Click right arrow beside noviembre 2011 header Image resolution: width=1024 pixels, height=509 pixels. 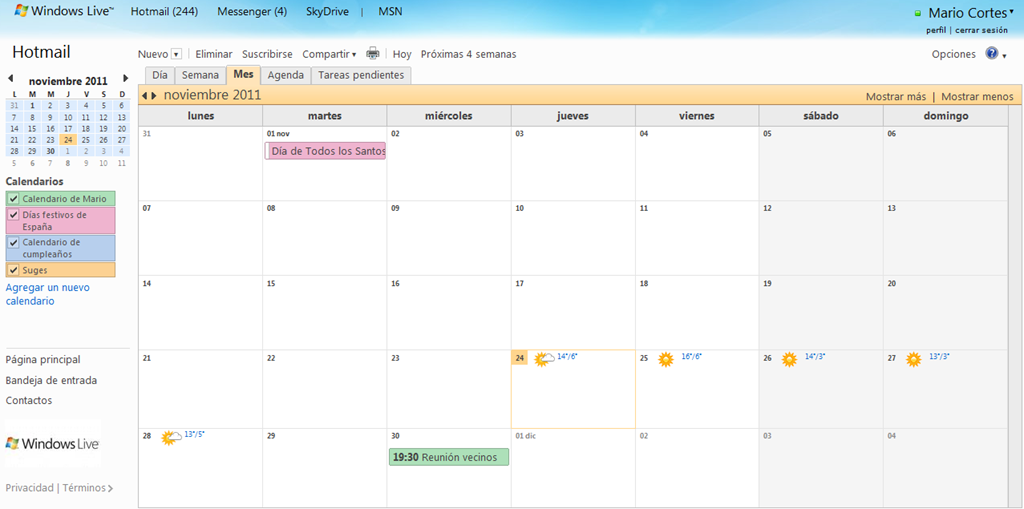pyautogui.click(x=154, y=96)
